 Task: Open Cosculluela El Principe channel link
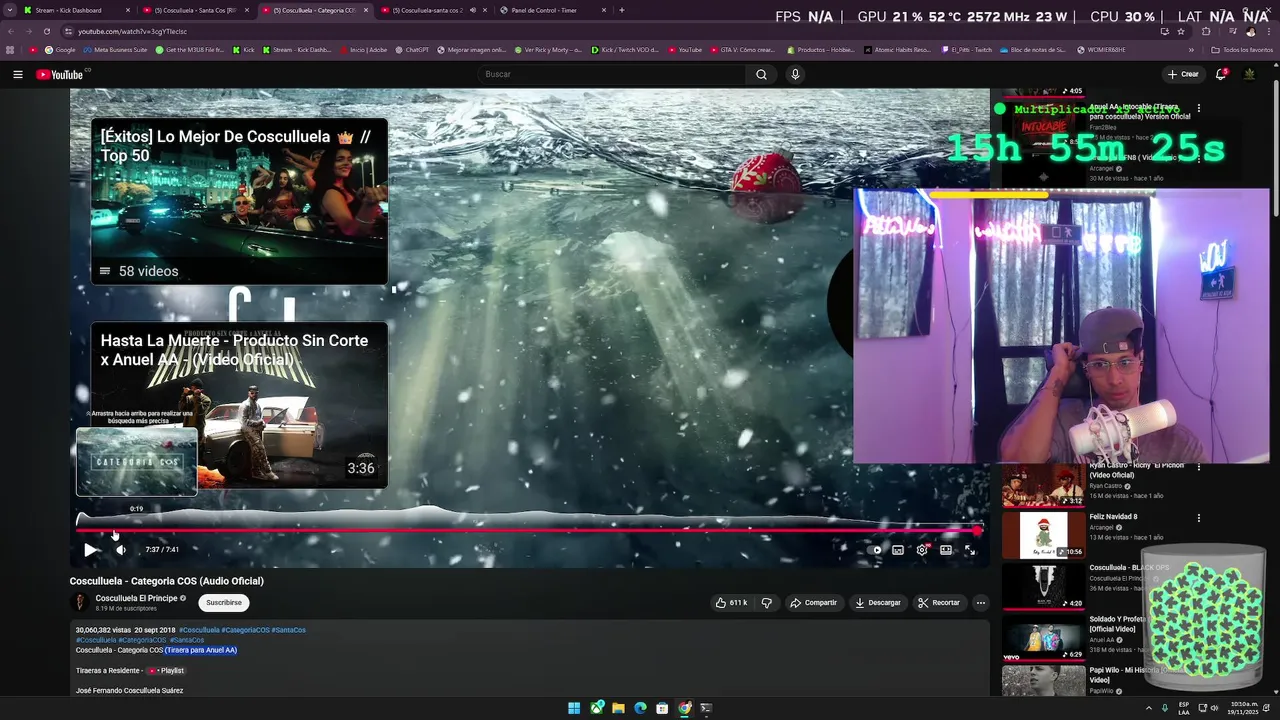[x=136, y=598]
